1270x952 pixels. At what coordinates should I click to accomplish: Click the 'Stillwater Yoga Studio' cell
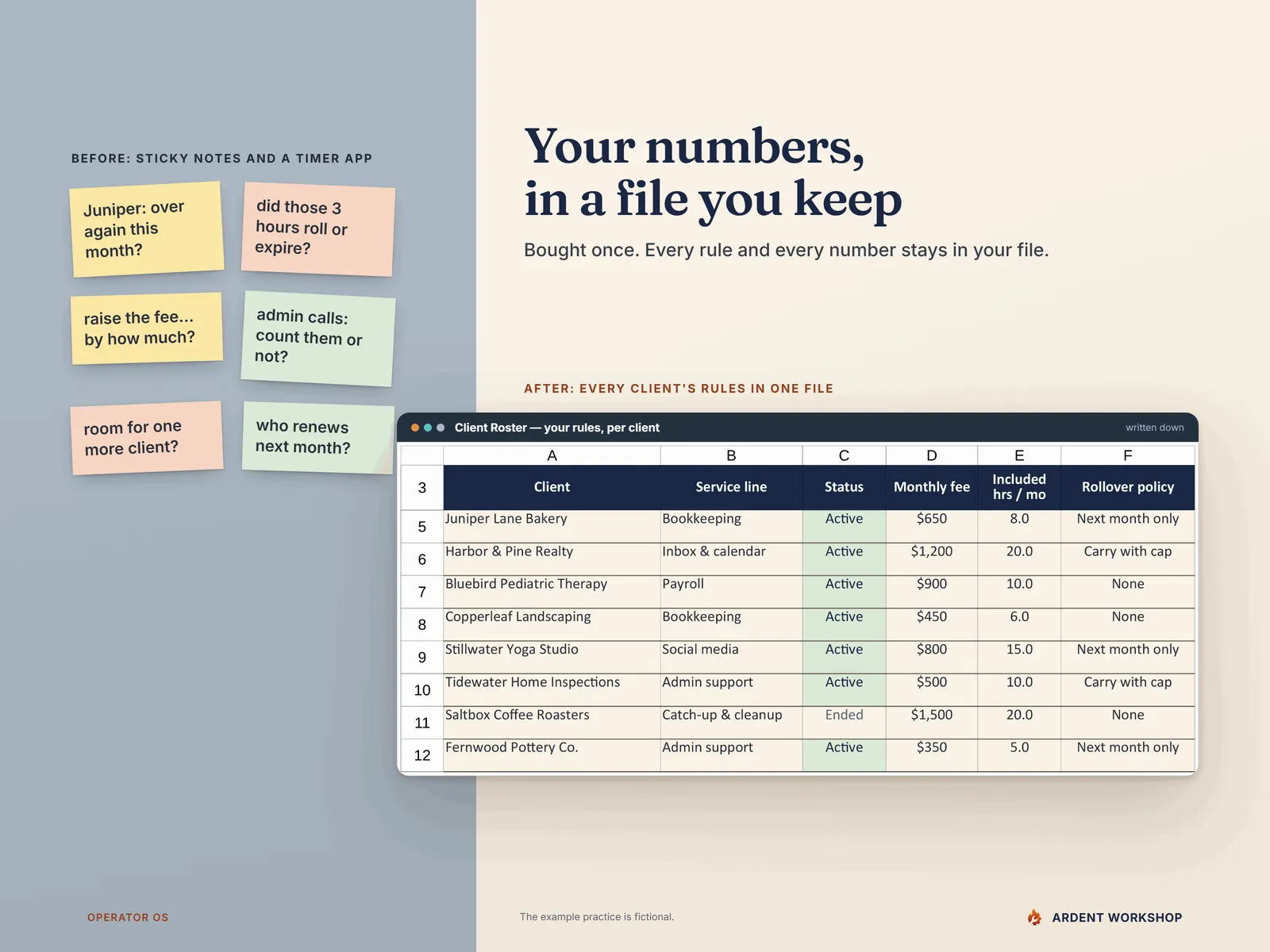(552, 657)
